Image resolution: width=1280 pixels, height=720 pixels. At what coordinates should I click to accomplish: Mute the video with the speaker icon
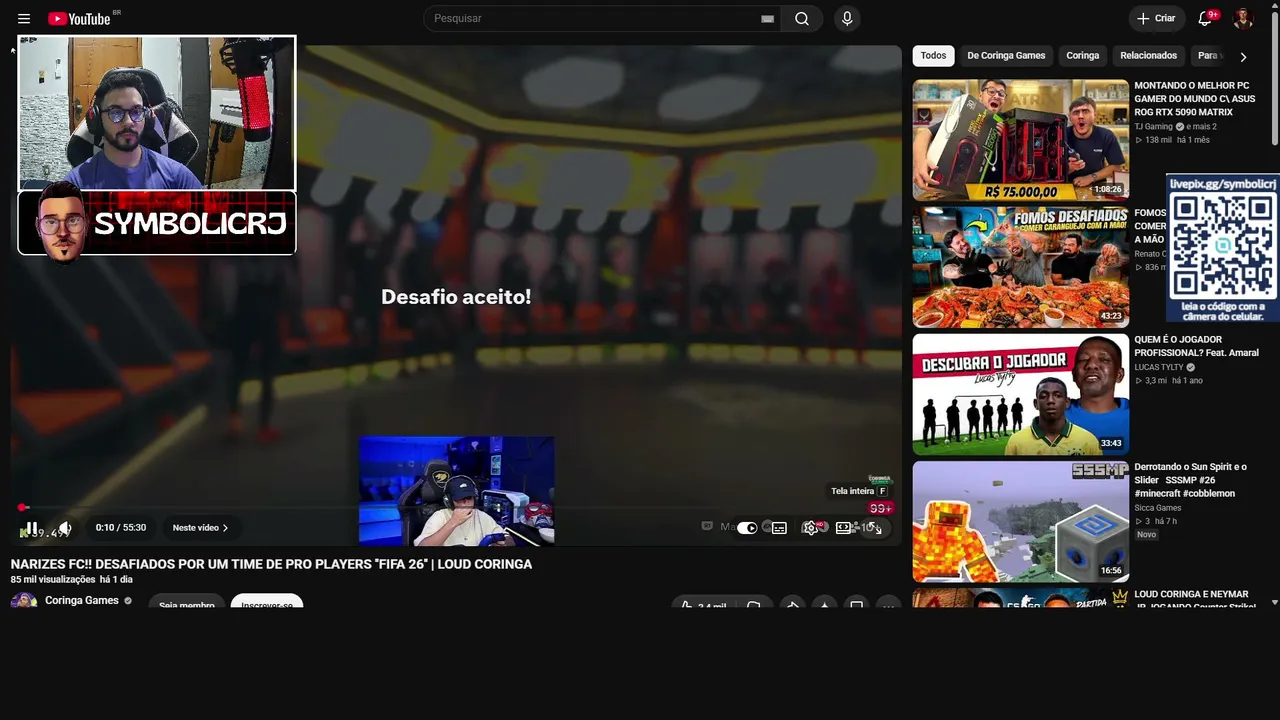click(65, 528)
